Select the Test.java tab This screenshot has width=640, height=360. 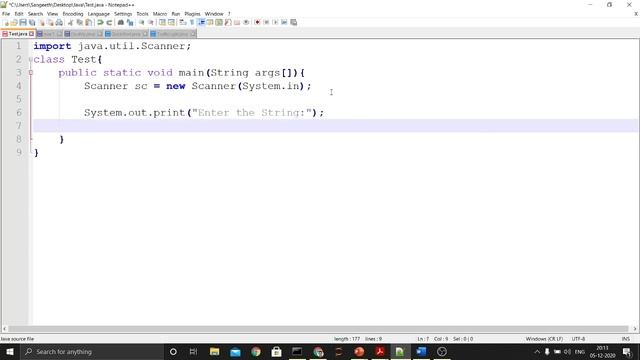18,34
